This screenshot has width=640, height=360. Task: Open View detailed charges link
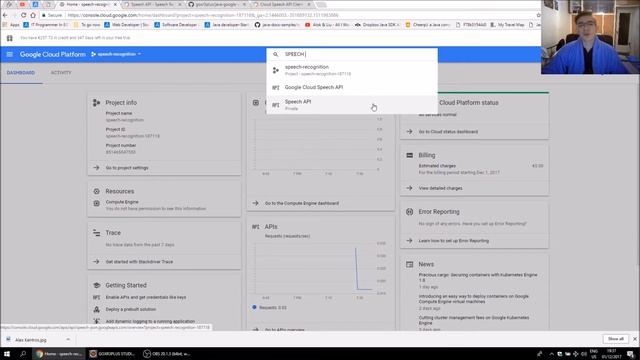tap(440, 188)
